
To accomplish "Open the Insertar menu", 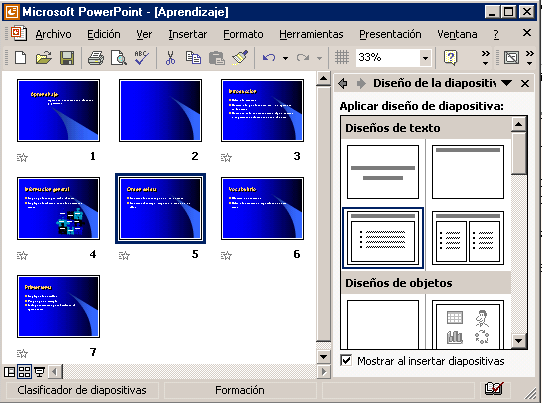I will [187, 34].
